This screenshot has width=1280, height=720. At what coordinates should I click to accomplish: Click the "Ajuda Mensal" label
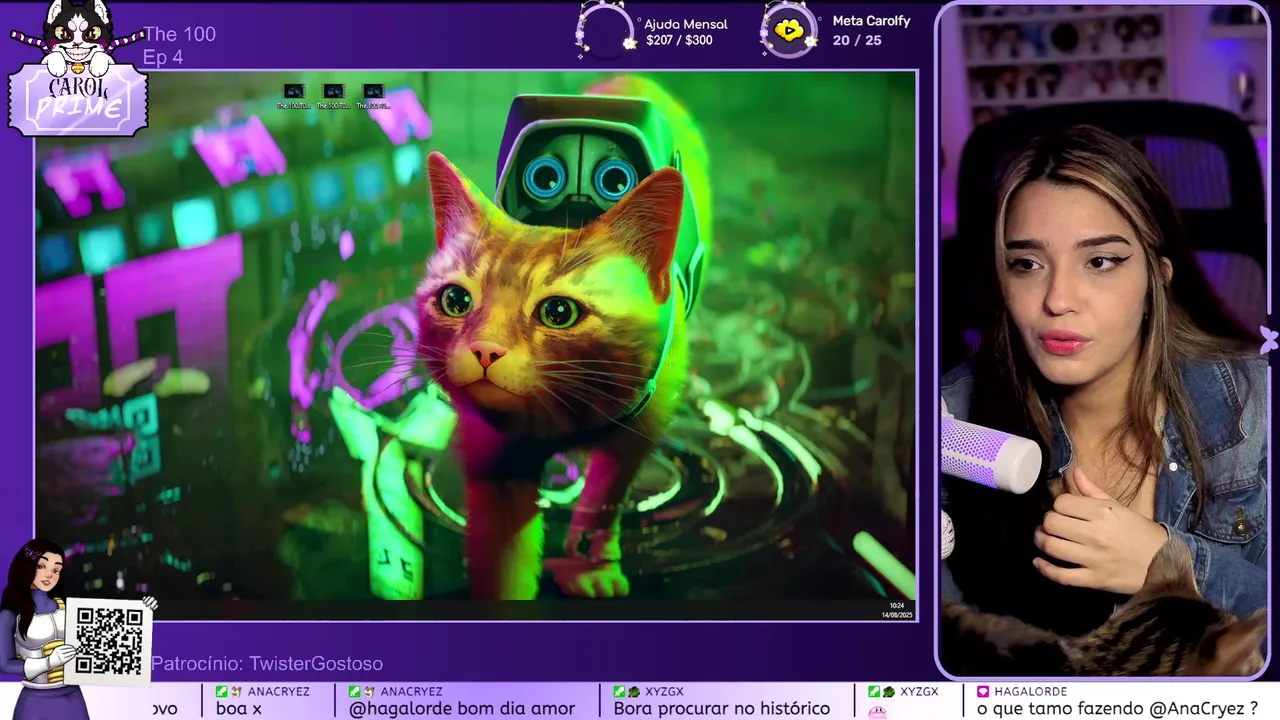pos(686,24)
